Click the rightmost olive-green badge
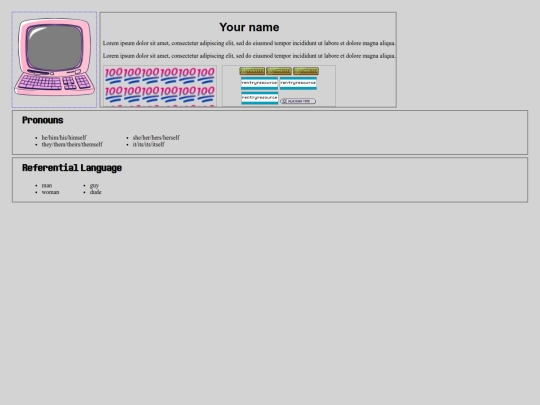The width and height of the screenshot is (540, 405). click(x=306, y=71)
